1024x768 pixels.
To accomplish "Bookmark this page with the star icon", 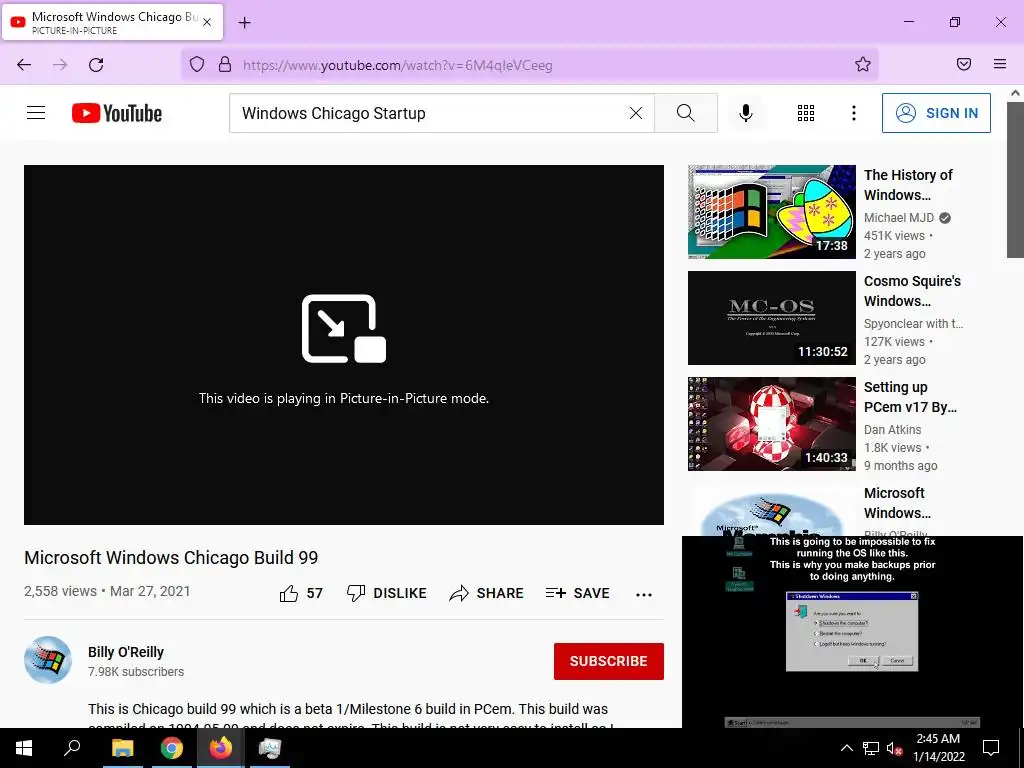I will pyautogui.click(x=863, y=65).
